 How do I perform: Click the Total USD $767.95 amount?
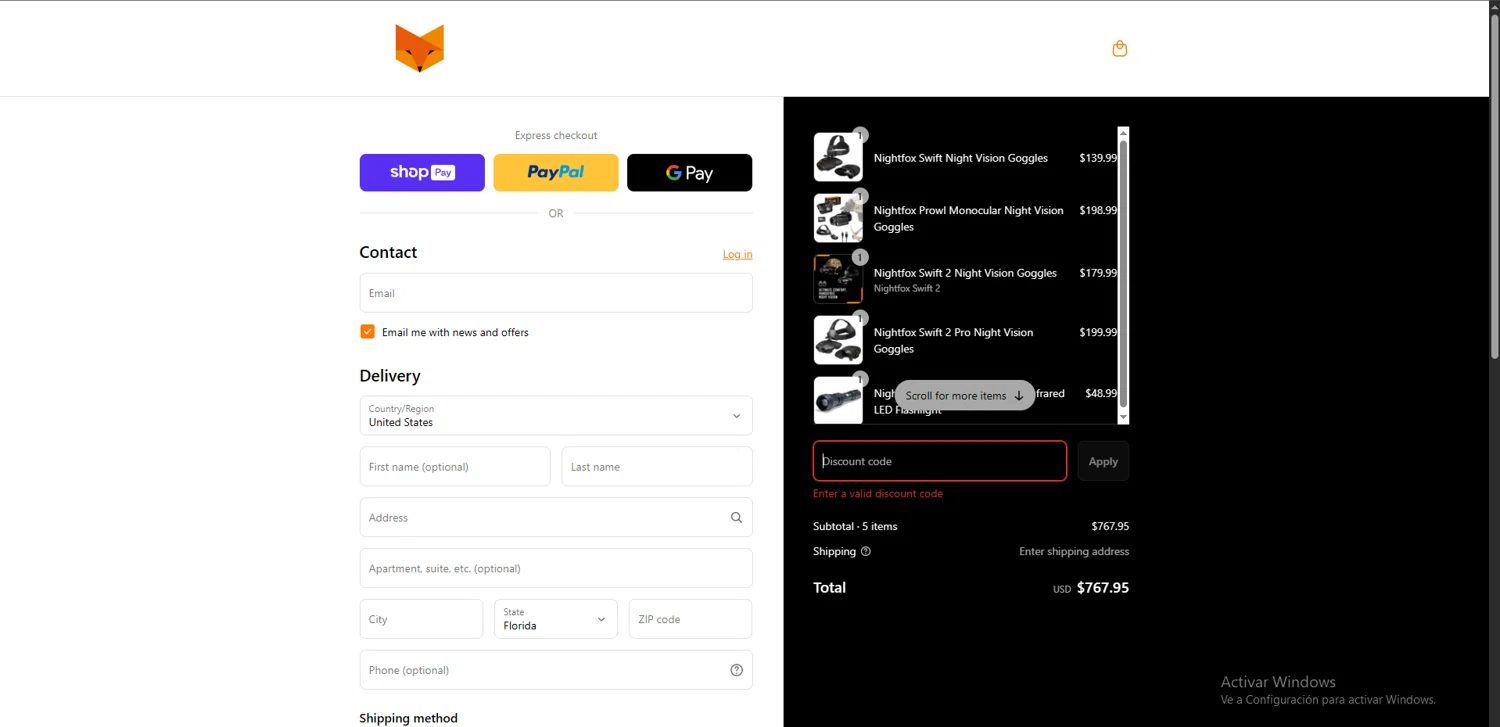tap(1091, 588)
